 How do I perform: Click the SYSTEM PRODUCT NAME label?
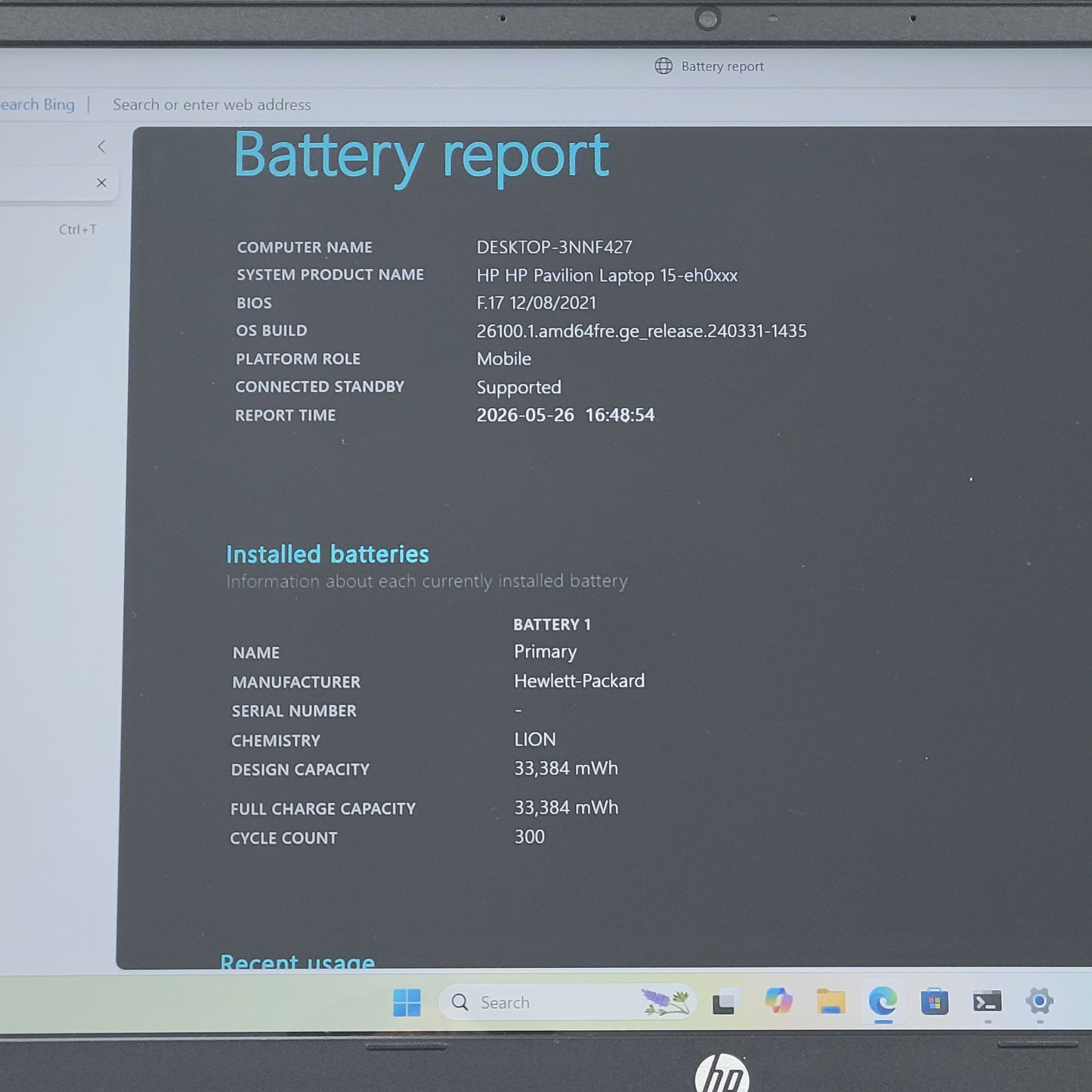(x=330, y=274)
